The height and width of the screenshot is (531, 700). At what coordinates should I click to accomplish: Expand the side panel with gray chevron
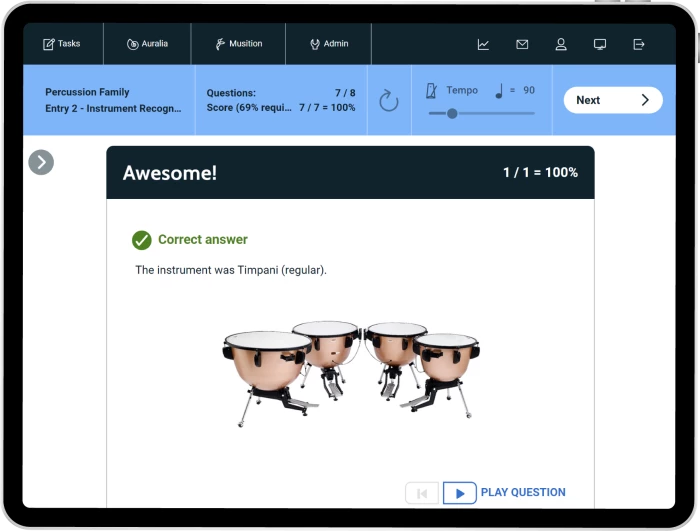point(41,162)
